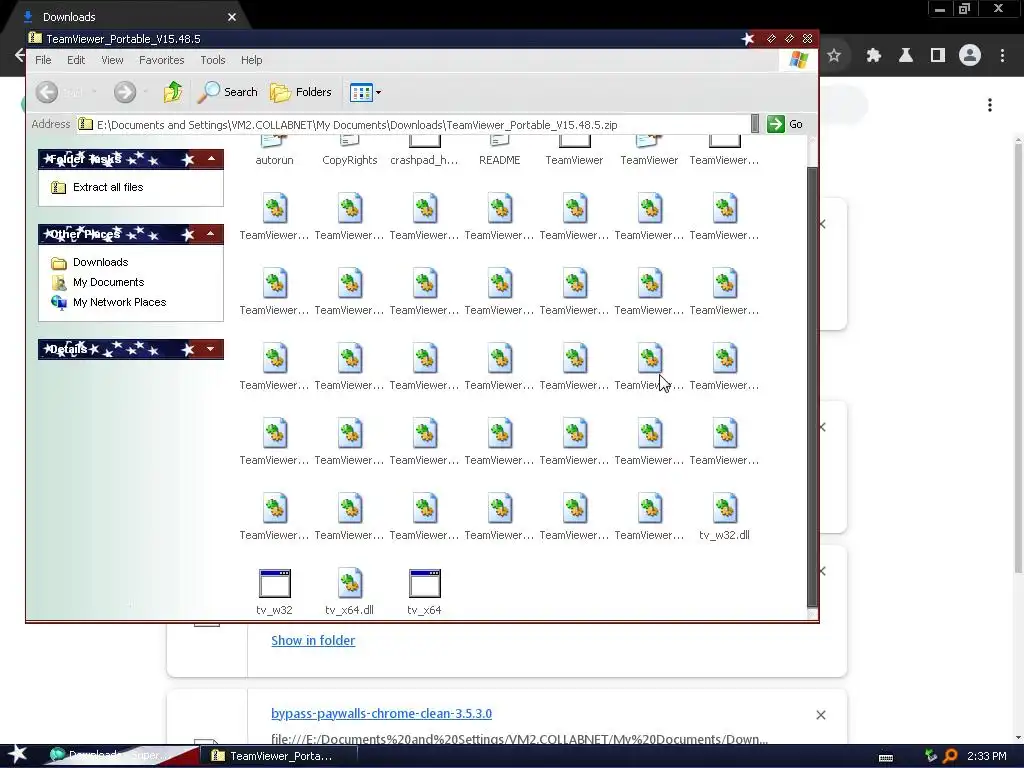Open the Edit menu
The height and width of the screenshot is (768, 1024).
pyautogui.click(x=76, y=60)
